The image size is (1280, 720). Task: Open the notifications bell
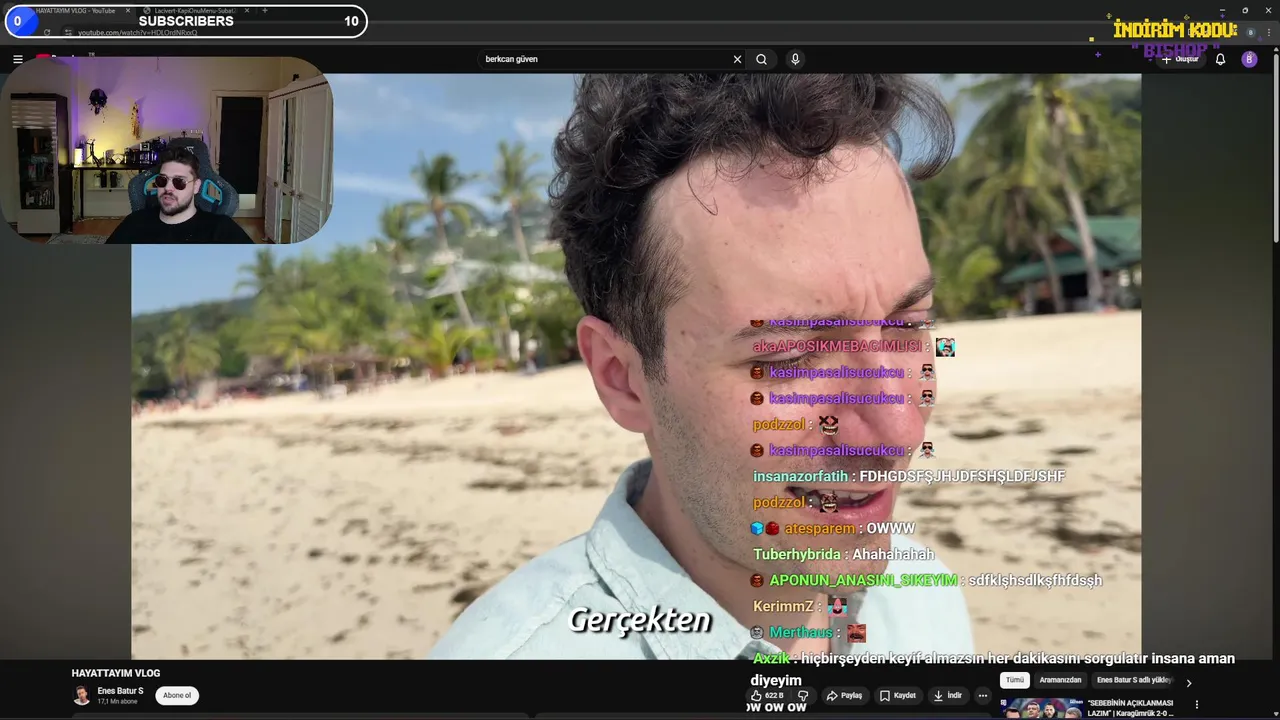pyautogui.click(x=1220, y=59)
